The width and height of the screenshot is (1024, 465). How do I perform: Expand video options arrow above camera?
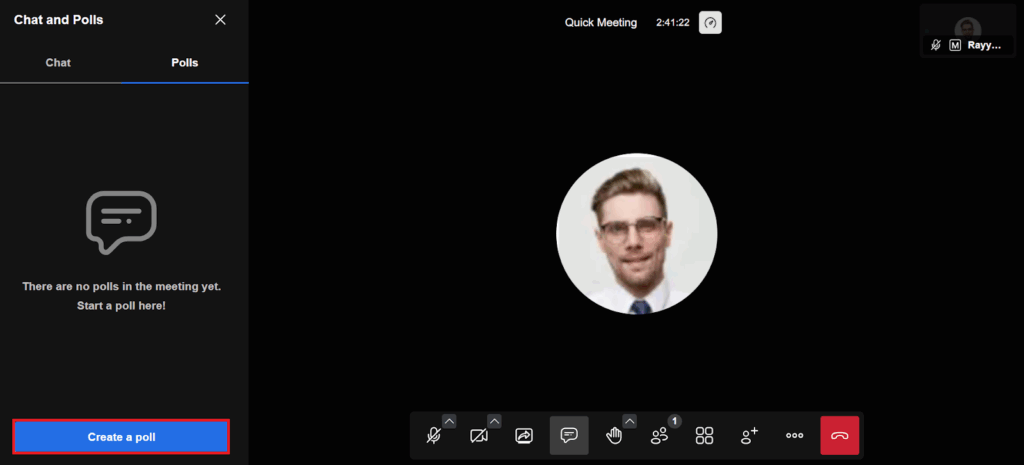point(494,421)
